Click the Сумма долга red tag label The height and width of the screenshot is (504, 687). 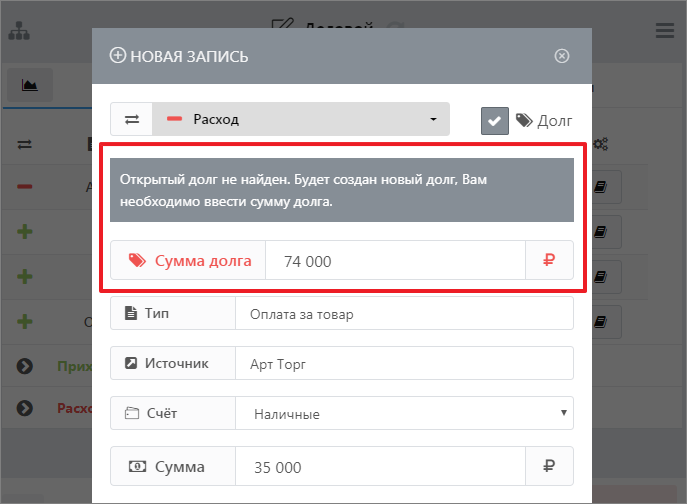pos(188,261)
